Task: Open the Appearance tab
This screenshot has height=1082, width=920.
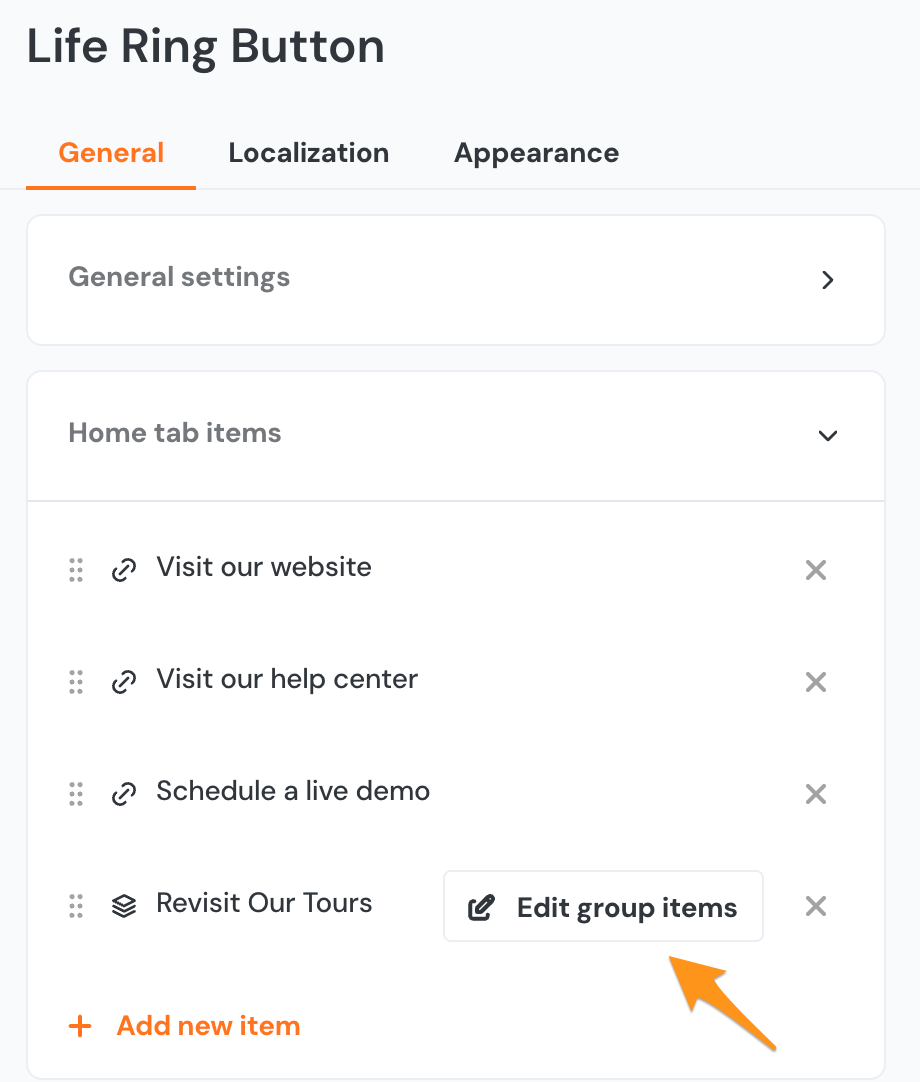Action: tap(536, 153)
